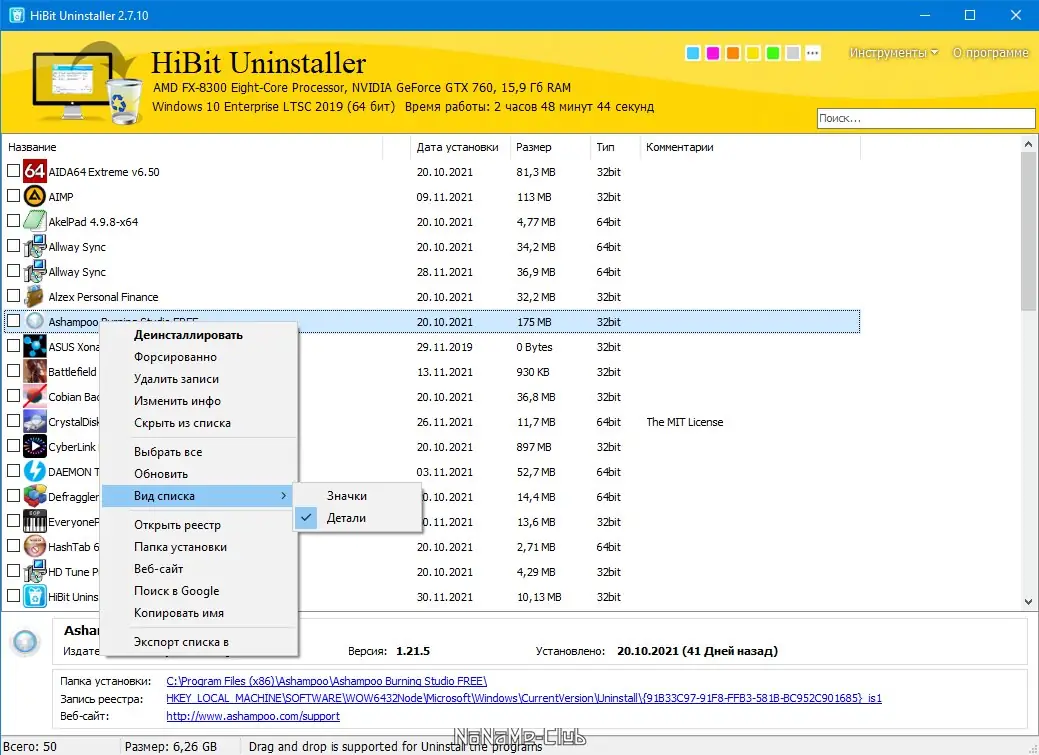Check the Ashampoo Burning Studio checkbox
The image size is (1039, 755).
click(x=13, y=321)
